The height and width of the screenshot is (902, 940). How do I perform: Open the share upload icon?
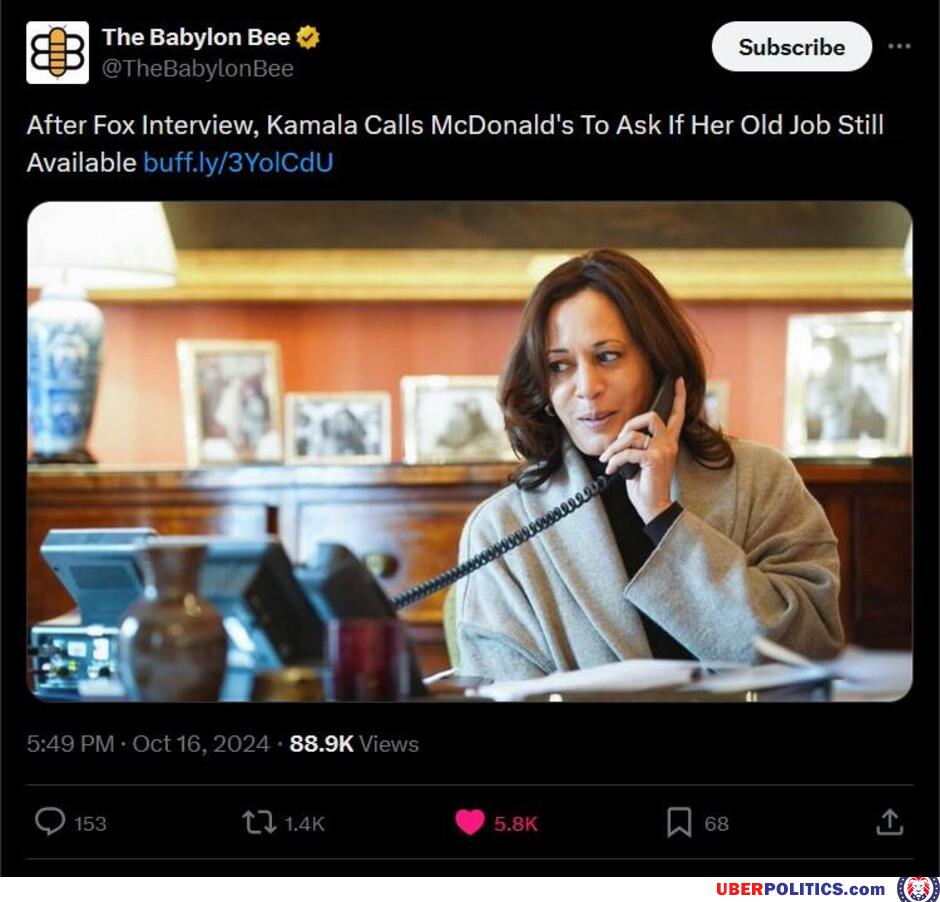[889, 822]
